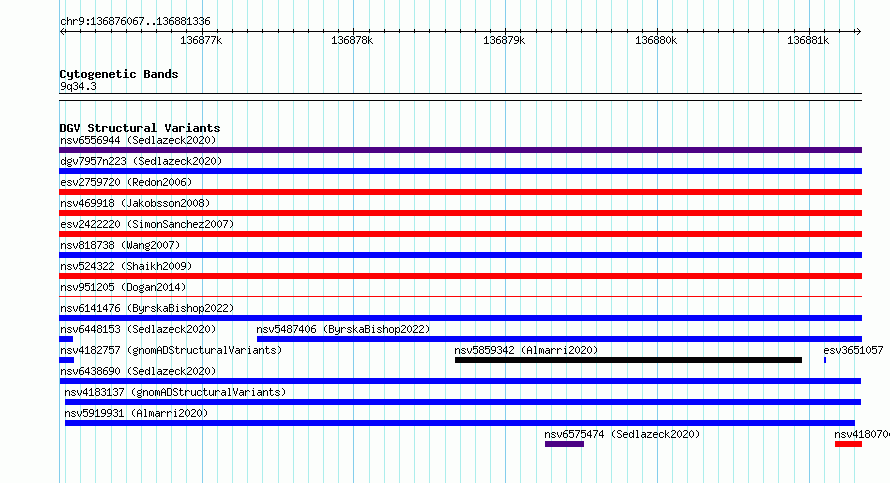Open the nsv5859342 (Almarri2020) label

526,350
